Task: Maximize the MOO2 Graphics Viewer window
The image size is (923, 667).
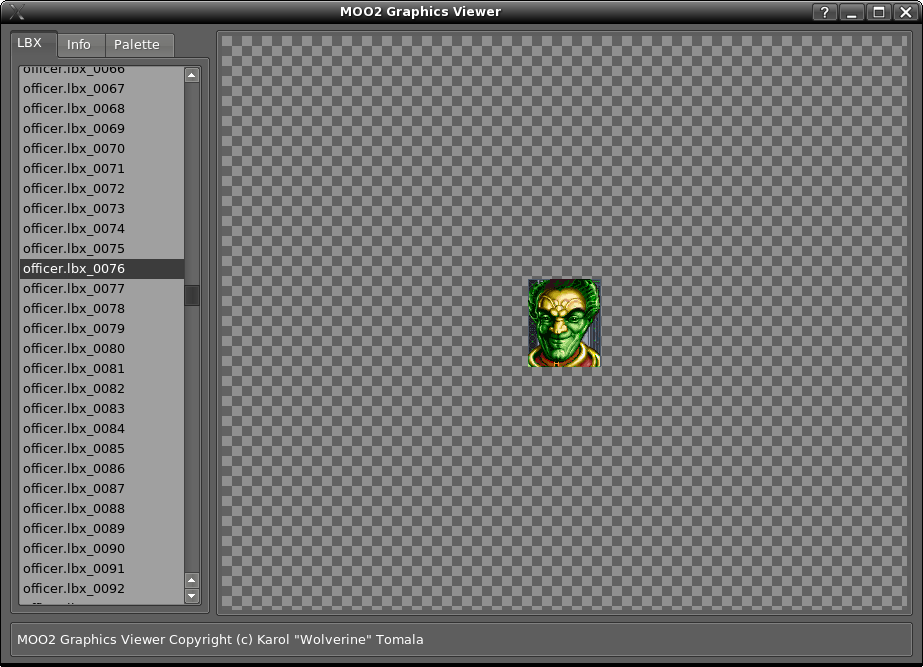Action: [x=879, y=12]
